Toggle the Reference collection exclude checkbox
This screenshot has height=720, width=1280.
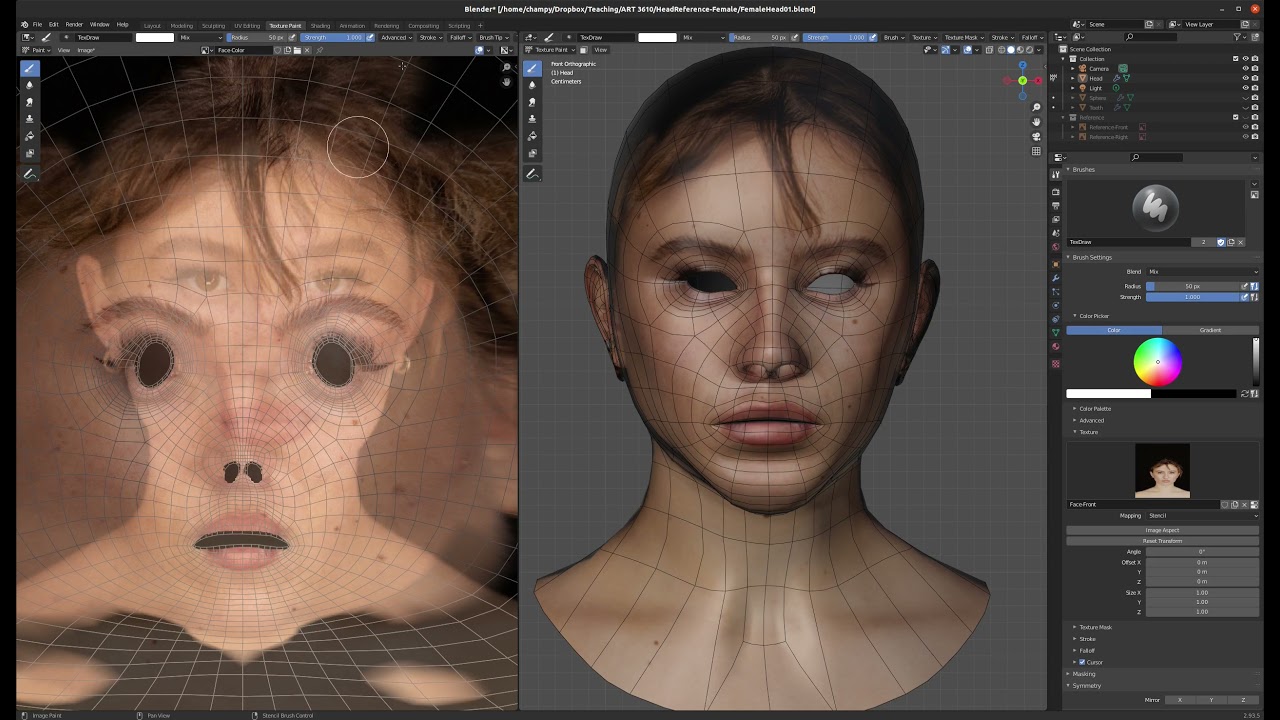click(x=1235, y=117)
